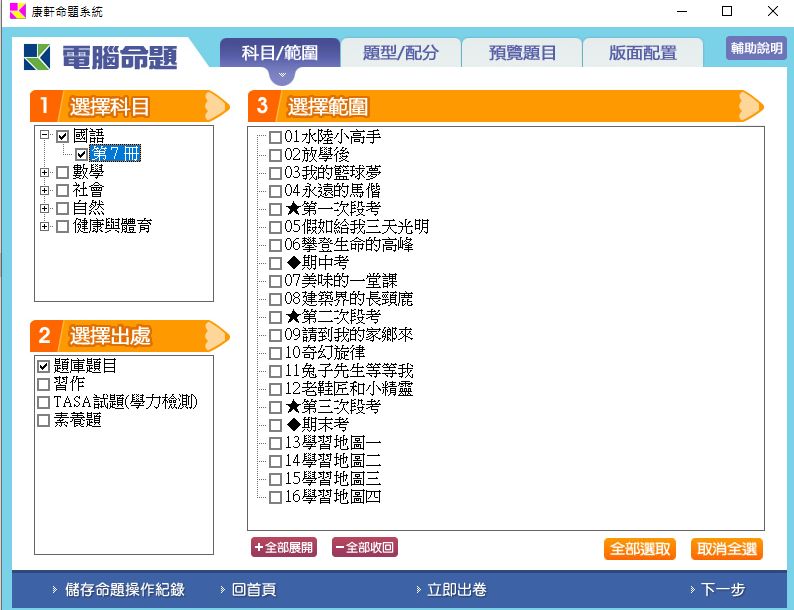794x610 pixels.
Task: Click the arrow next to 立即出卷
Action: pos(417,590)
